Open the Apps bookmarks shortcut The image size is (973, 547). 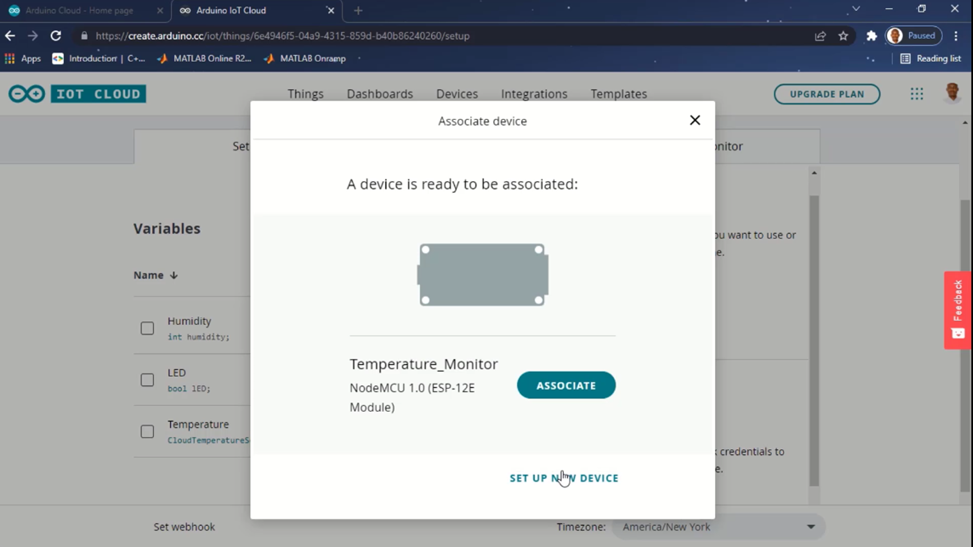pos(23,58)
